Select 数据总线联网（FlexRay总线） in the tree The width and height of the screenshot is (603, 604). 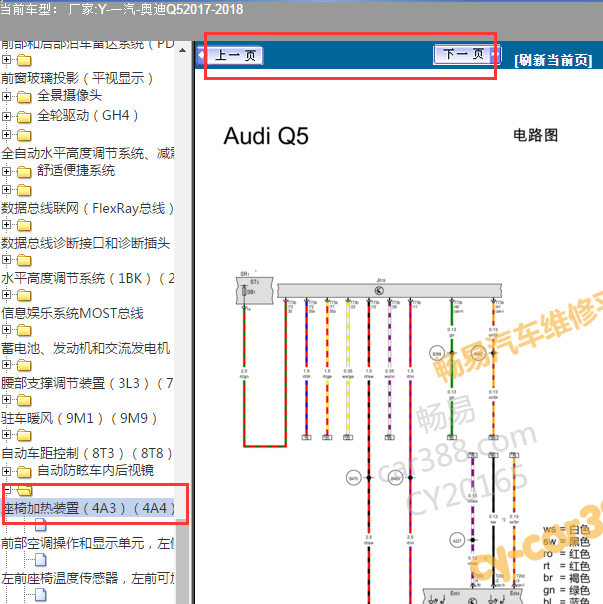tap(87, 208)
